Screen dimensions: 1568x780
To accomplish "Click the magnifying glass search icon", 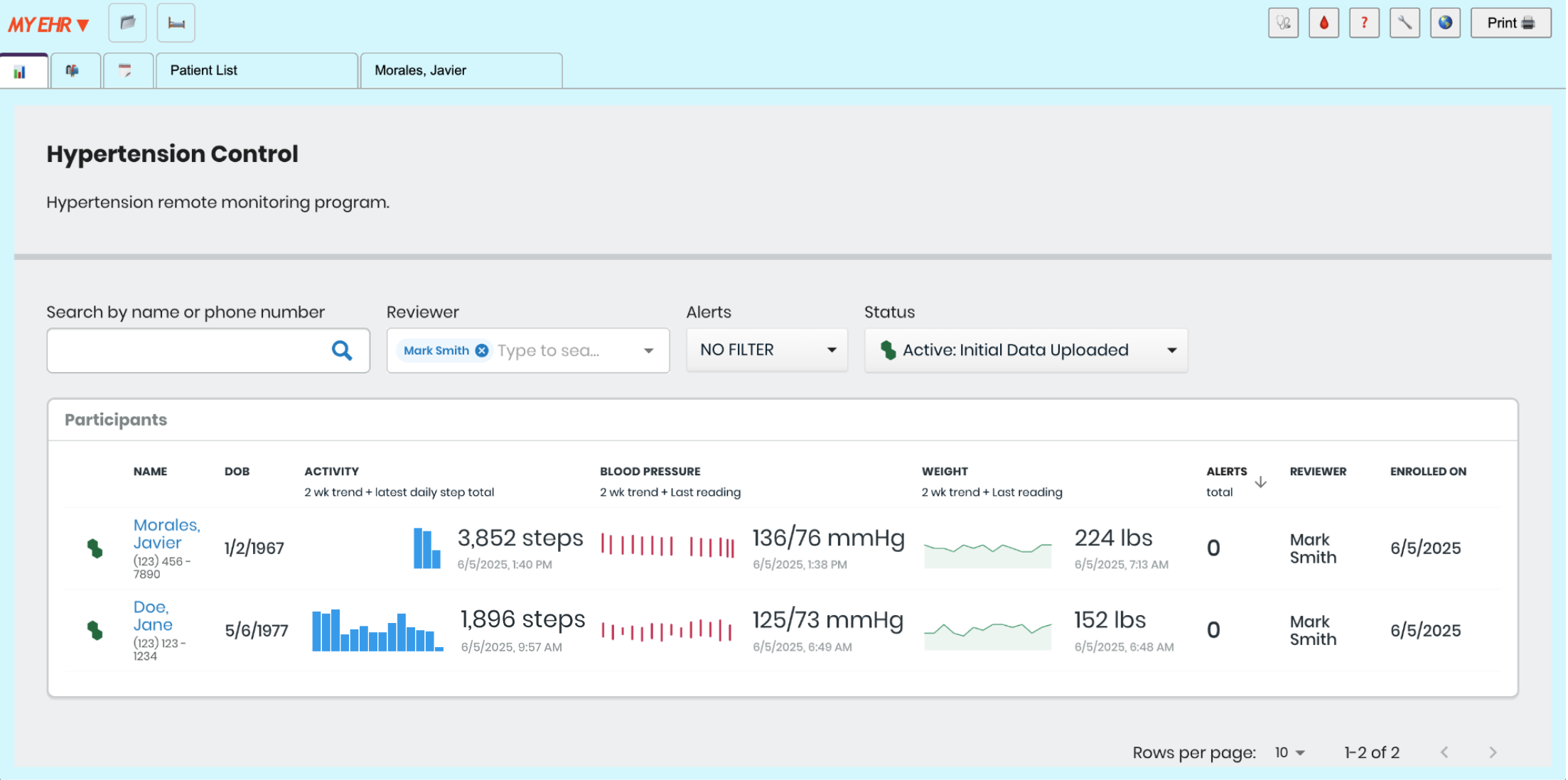I will 342,350.
